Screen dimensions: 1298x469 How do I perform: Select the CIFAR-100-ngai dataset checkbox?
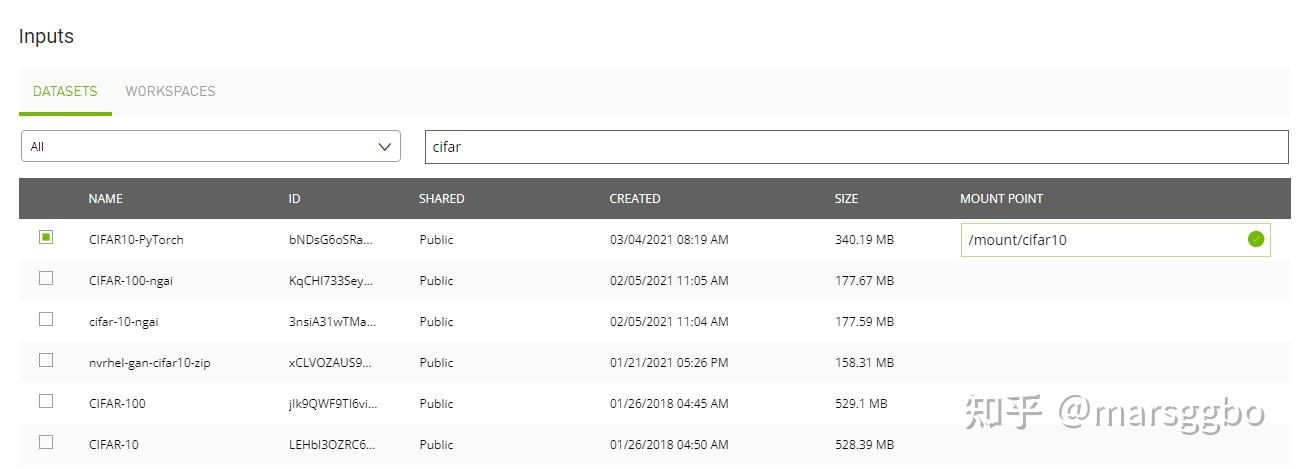(46, 279)
